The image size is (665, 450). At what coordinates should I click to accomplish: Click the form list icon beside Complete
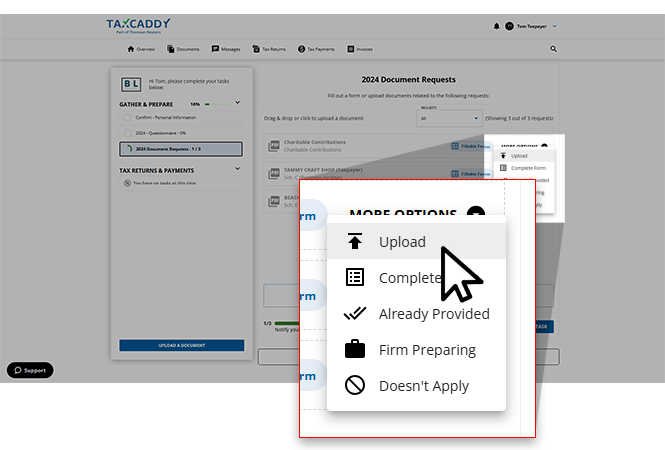355,277
